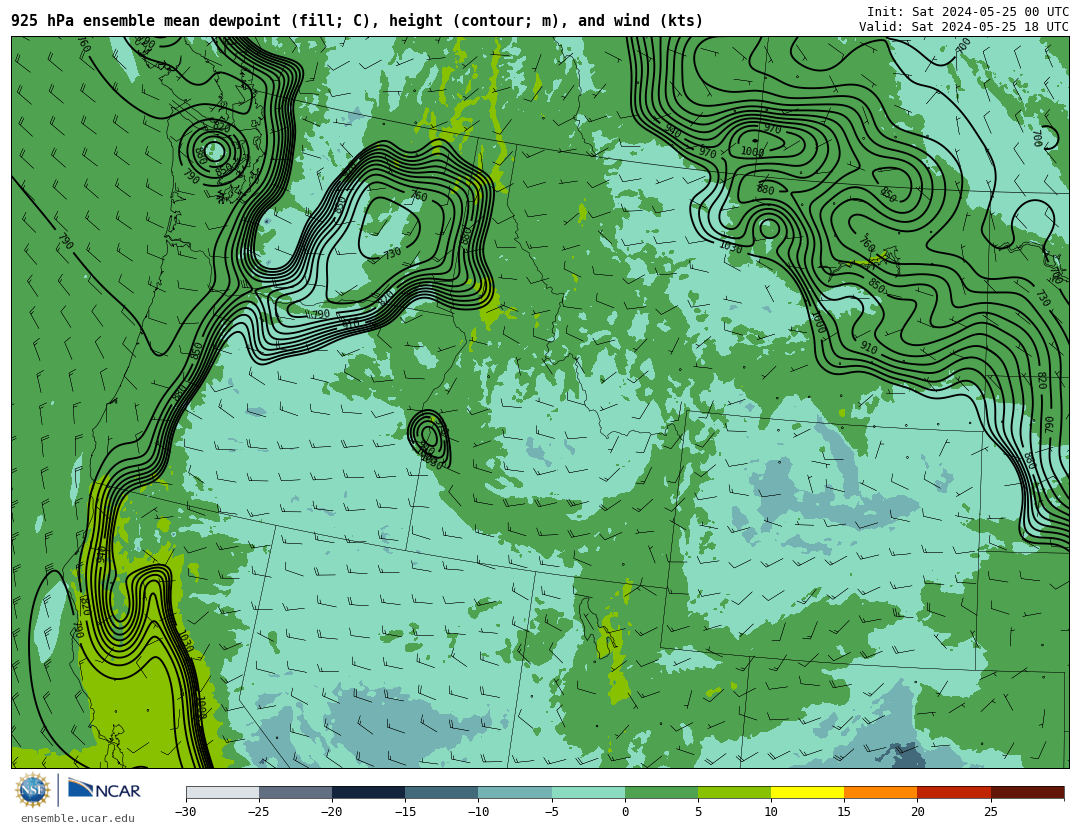Screen dimensions: 1080x831
Task: Click the colorbar tick label 10
Action: pos(771,812)
